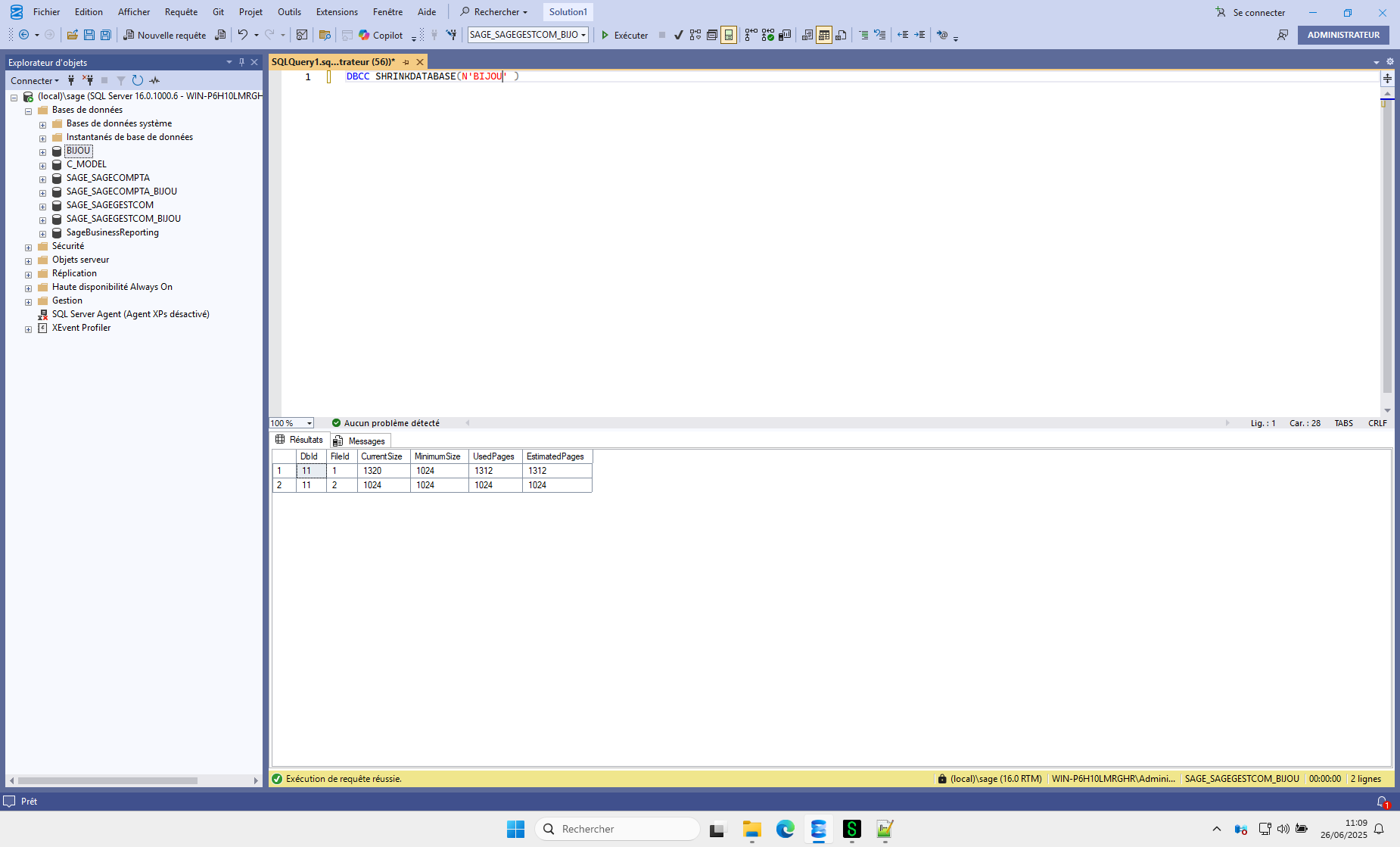Click the Windows taskbar Rechercher search box
The width and height of the screenshot is (1400, 847).
coord(617,829)
